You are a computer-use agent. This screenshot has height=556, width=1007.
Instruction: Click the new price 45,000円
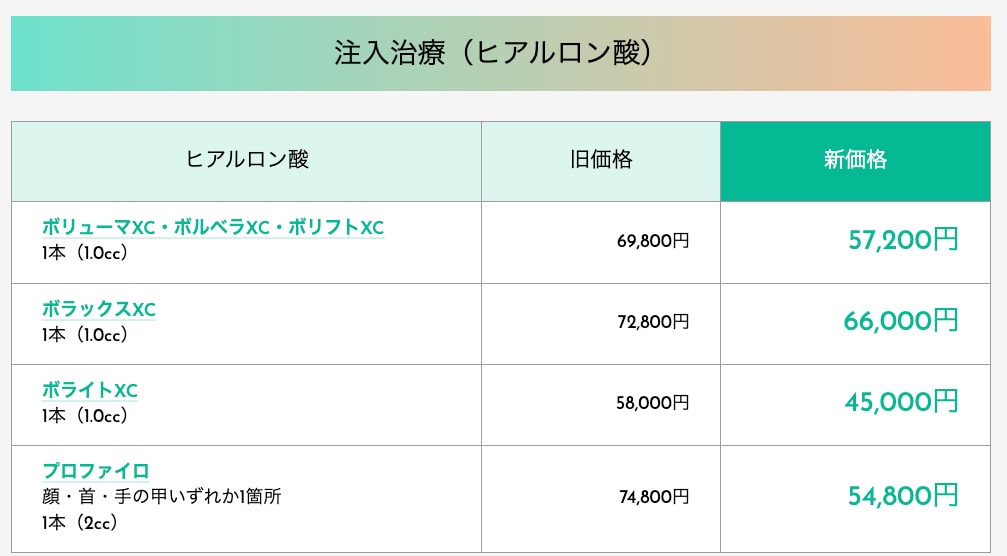[901, 401]
